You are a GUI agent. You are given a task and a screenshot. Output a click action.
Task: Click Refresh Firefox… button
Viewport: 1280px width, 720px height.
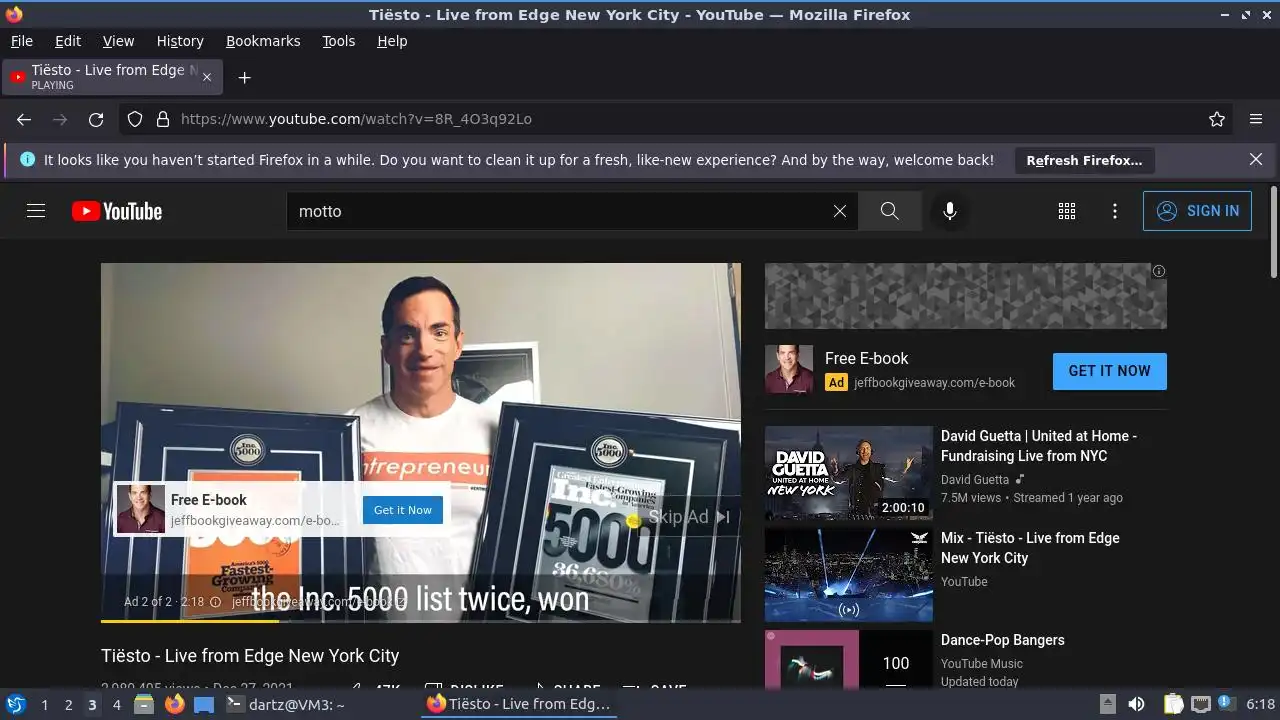point(1084,160)
